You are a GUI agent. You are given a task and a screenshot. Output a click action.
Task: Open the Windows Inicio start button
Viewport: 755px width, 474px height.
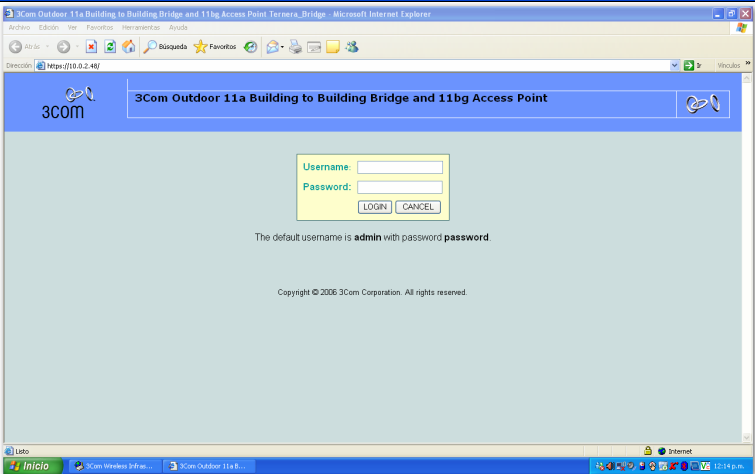[29, 466]
